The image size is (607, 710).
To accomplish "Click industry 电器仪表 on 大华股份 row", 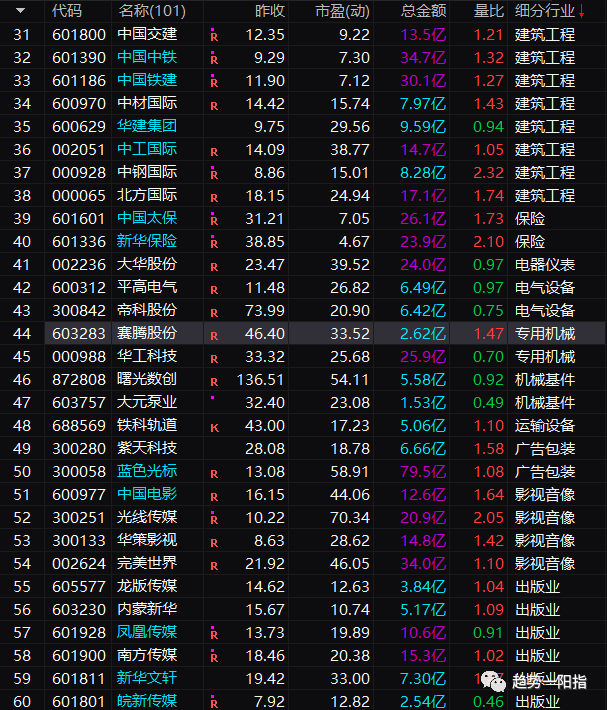I will click(545, 264).
